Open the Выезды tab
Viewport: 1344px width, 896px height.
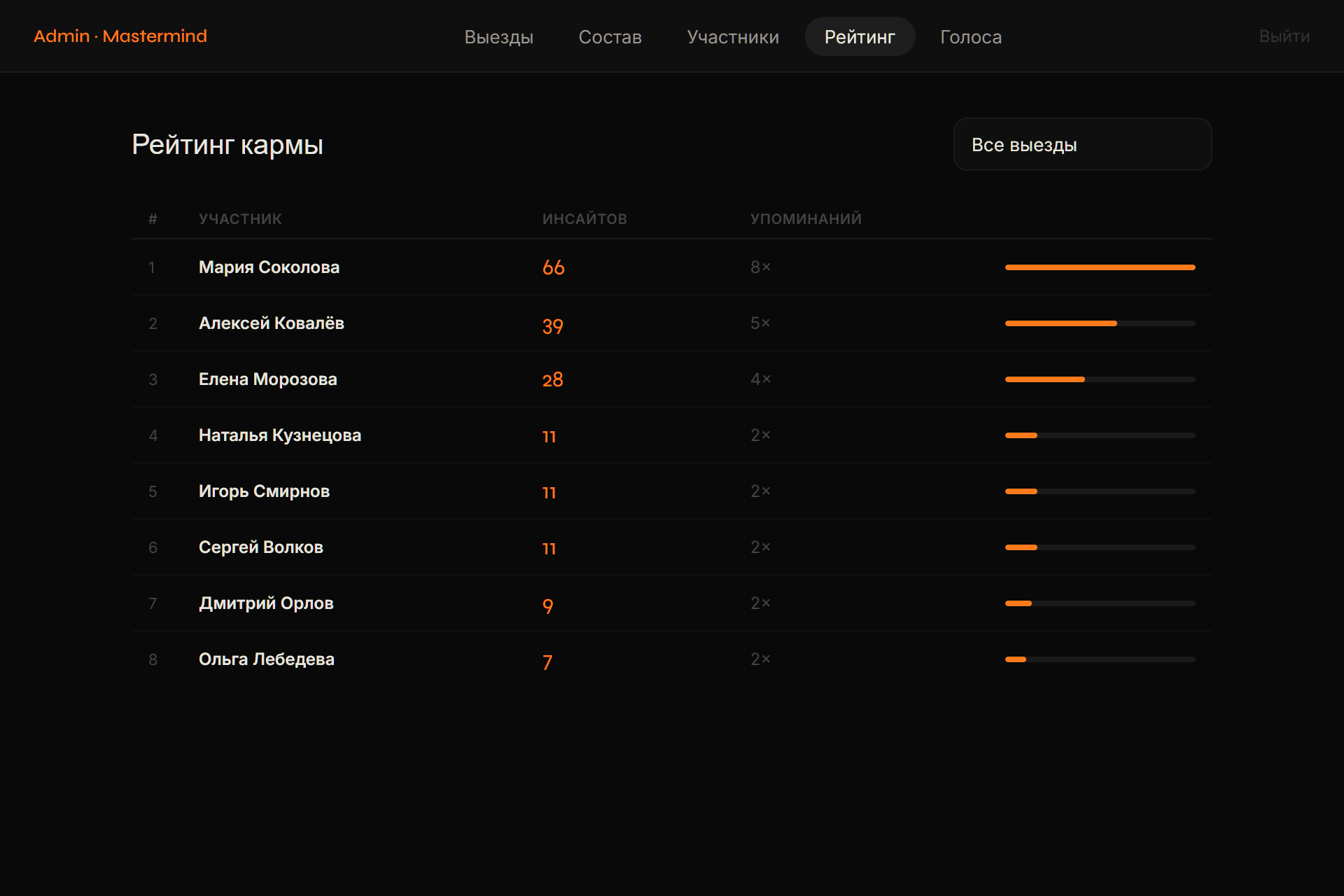498,36
